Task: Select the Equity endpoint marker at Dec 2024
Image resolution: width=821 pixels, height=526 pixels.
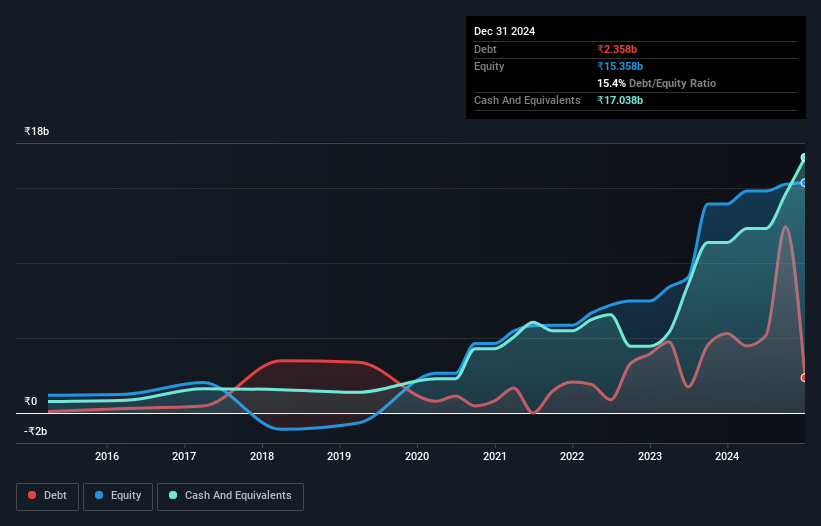Action: coord(804,183)
